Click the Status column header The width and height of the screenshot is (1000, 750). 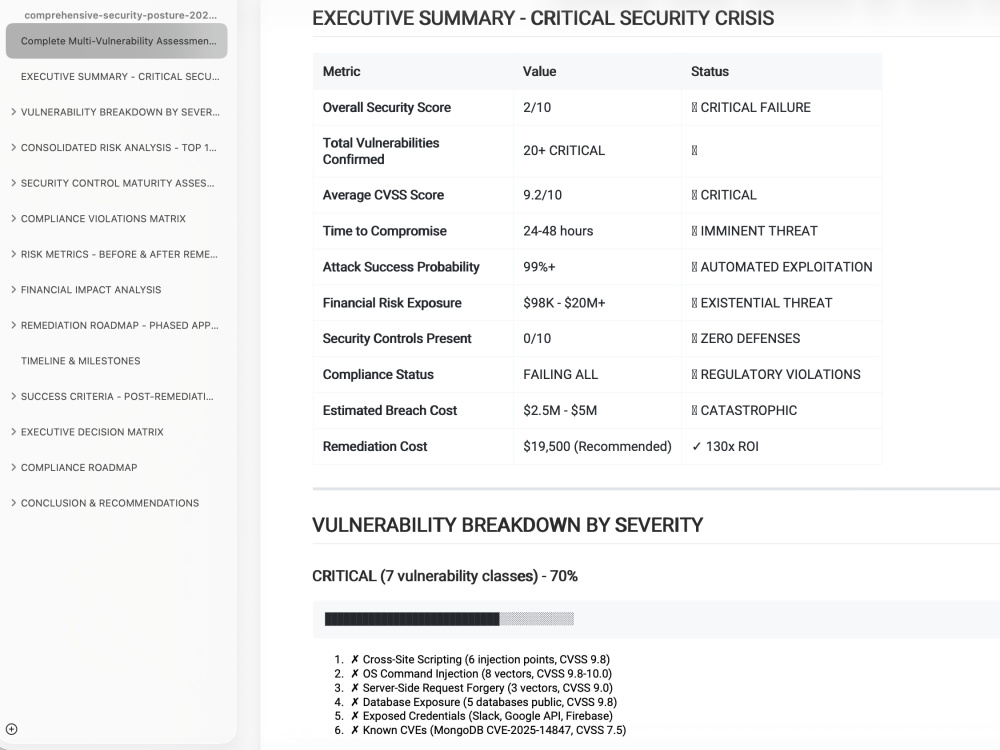[710, 71]
